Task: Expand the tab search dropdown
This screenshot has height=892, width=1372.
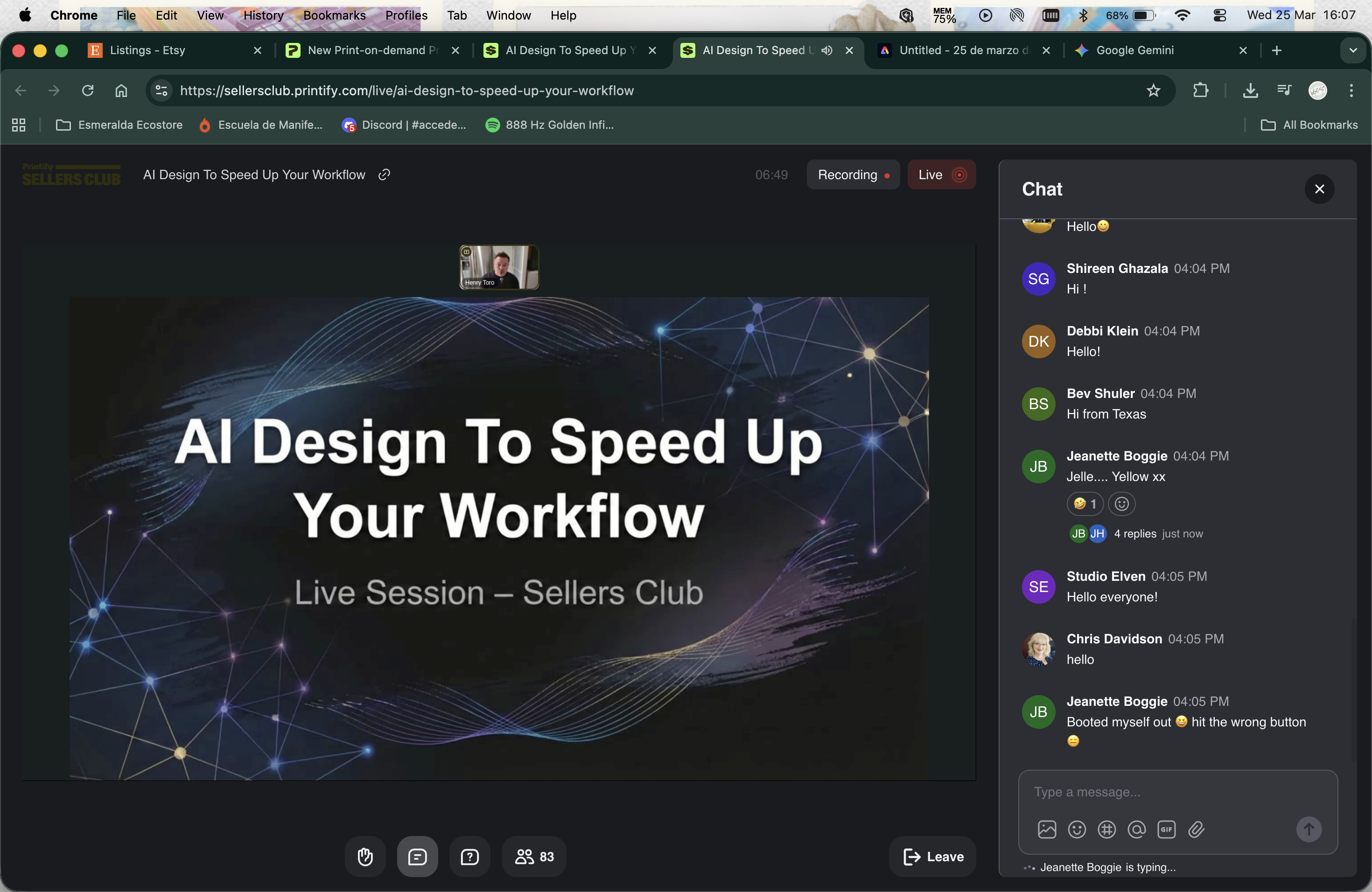Action: (1353, 50)
